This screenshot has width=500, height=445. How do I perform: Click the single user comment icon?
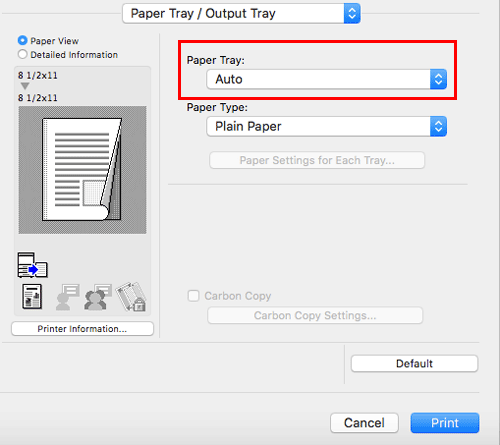coord(68,297)
